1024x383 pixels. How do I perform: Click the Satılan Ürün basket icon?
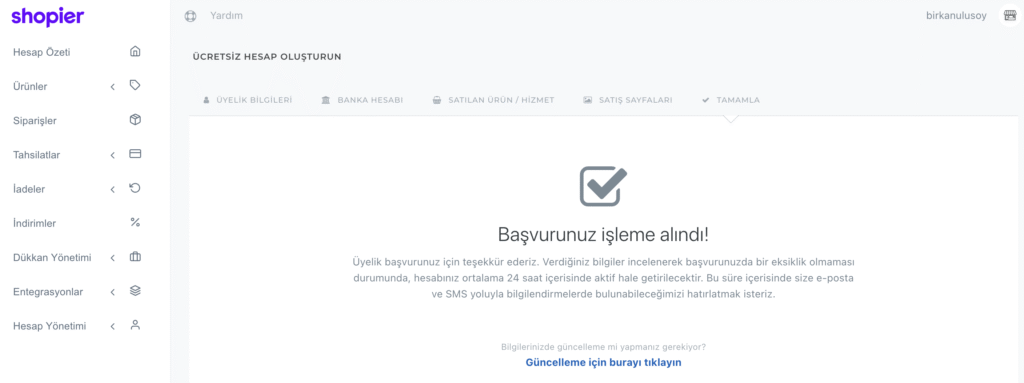(436, 101)
